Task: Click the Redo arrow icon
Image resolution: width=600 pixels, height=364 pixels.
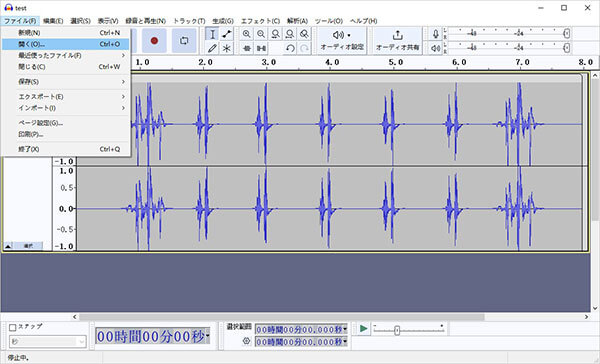Action: (x=304, y=48)
